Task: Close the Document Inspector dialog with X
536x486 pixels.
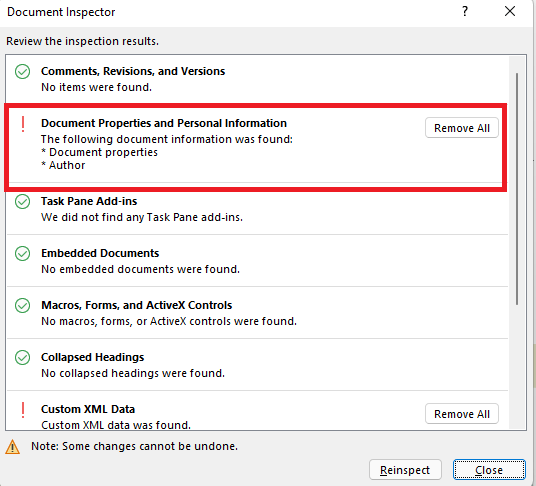Action: [510, 11]
